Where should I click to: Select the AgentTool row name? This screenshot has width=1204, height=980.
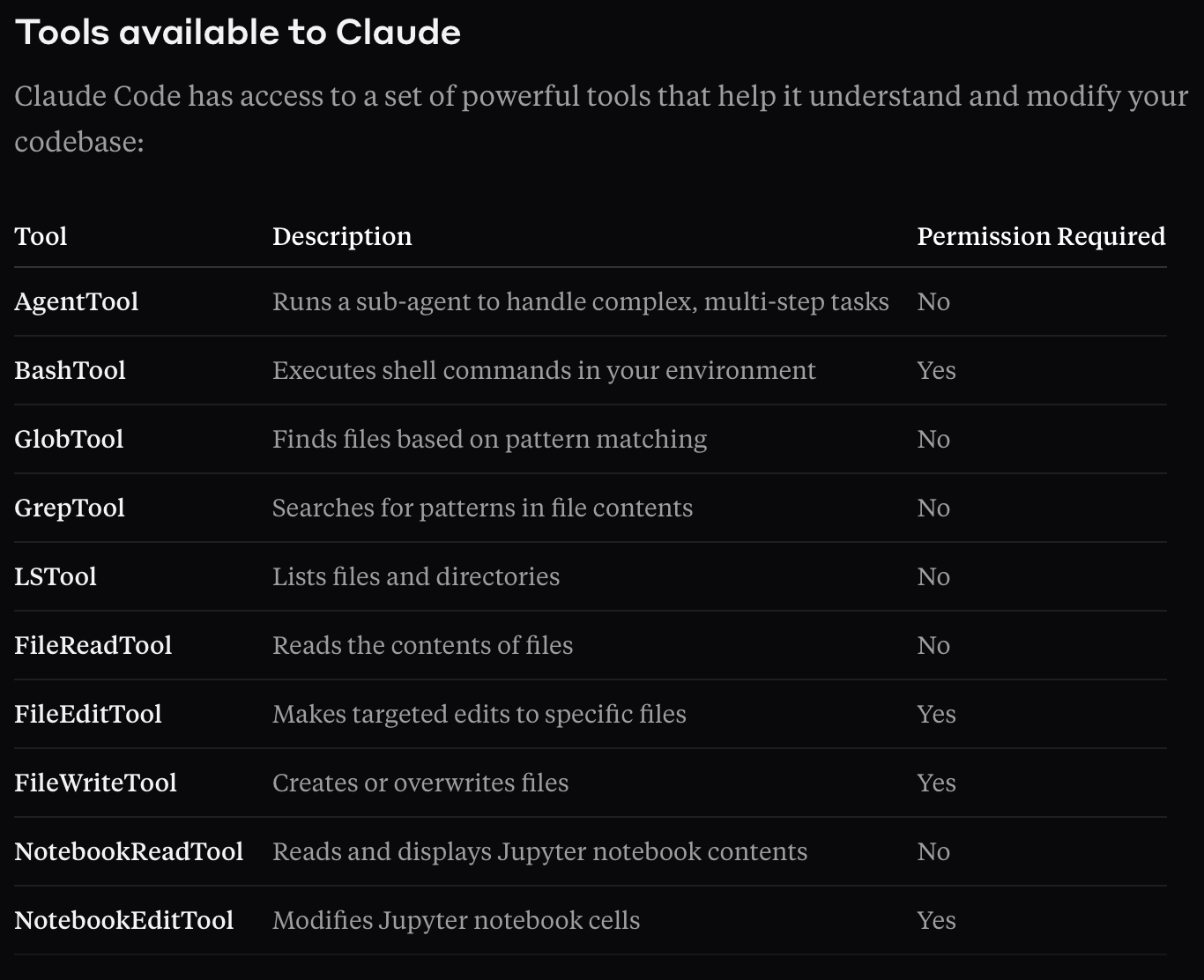pyautogui.click(x=77, y=301)
